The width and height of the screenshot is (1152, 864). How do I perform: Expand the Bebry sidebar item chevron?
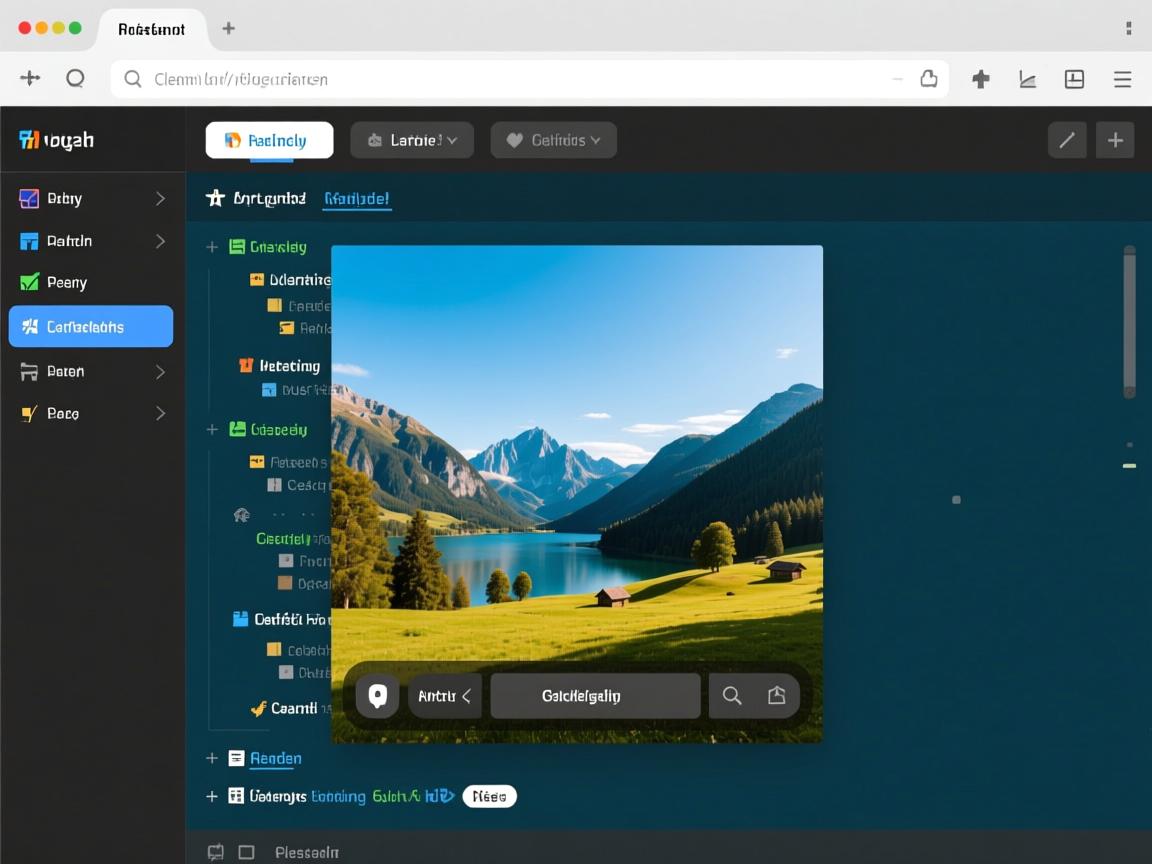[160, 199]
